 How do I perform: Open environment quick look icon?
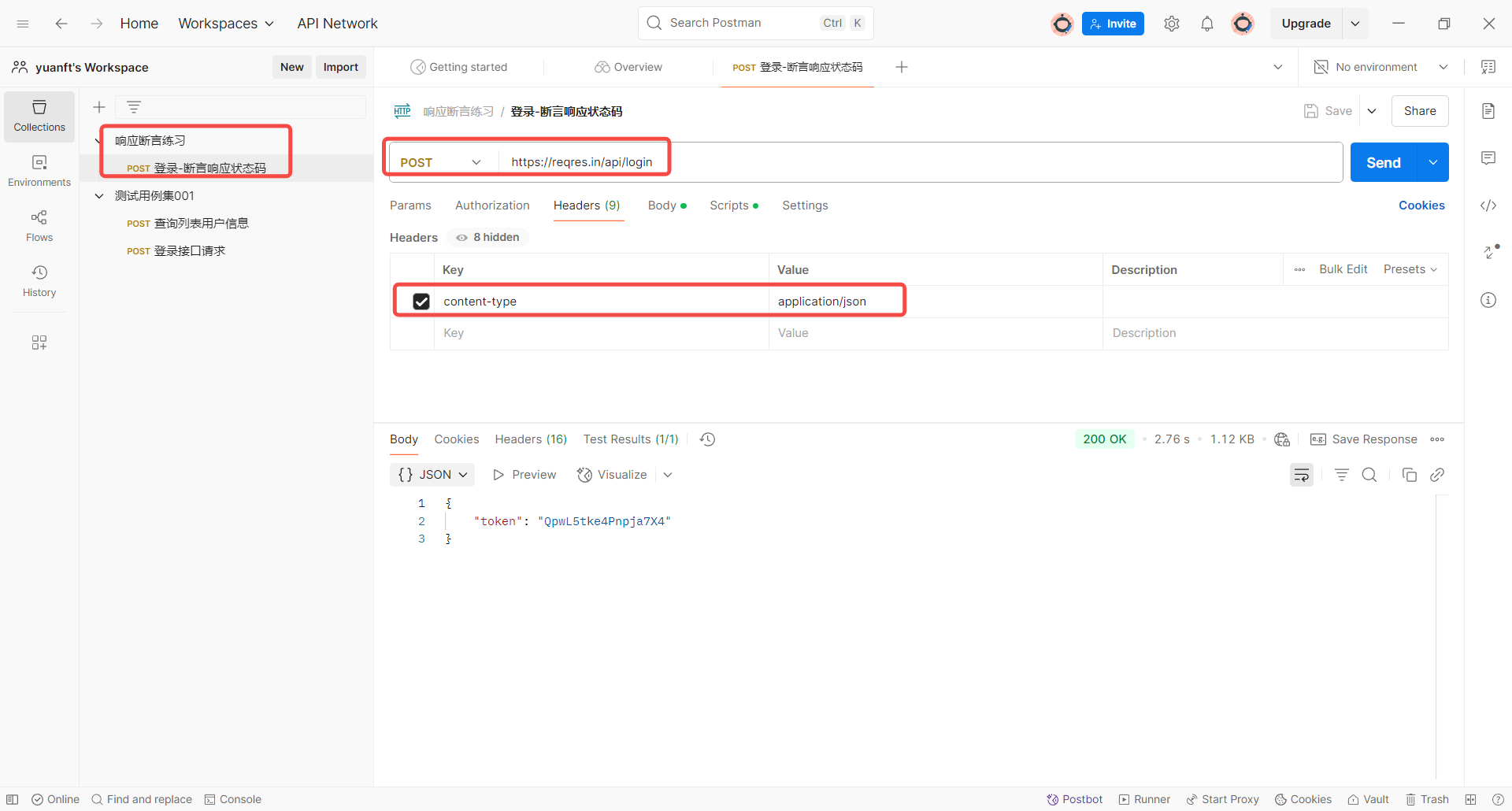[x=1488, y=67]
